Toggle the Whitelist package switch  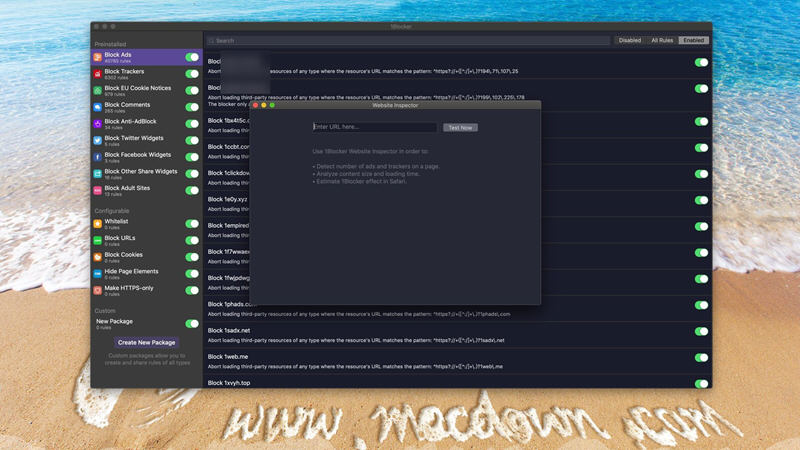click(x=192, y=224)
